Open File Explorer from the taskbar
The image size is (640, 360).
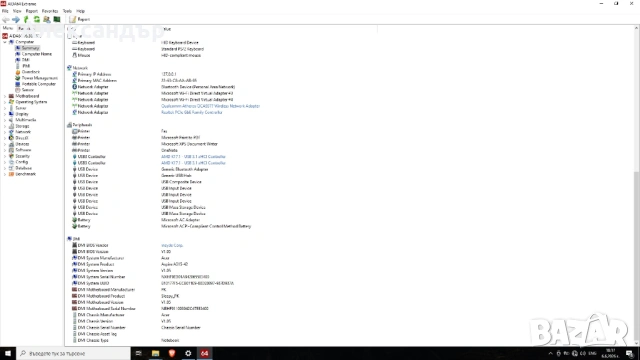click(156, 353)
